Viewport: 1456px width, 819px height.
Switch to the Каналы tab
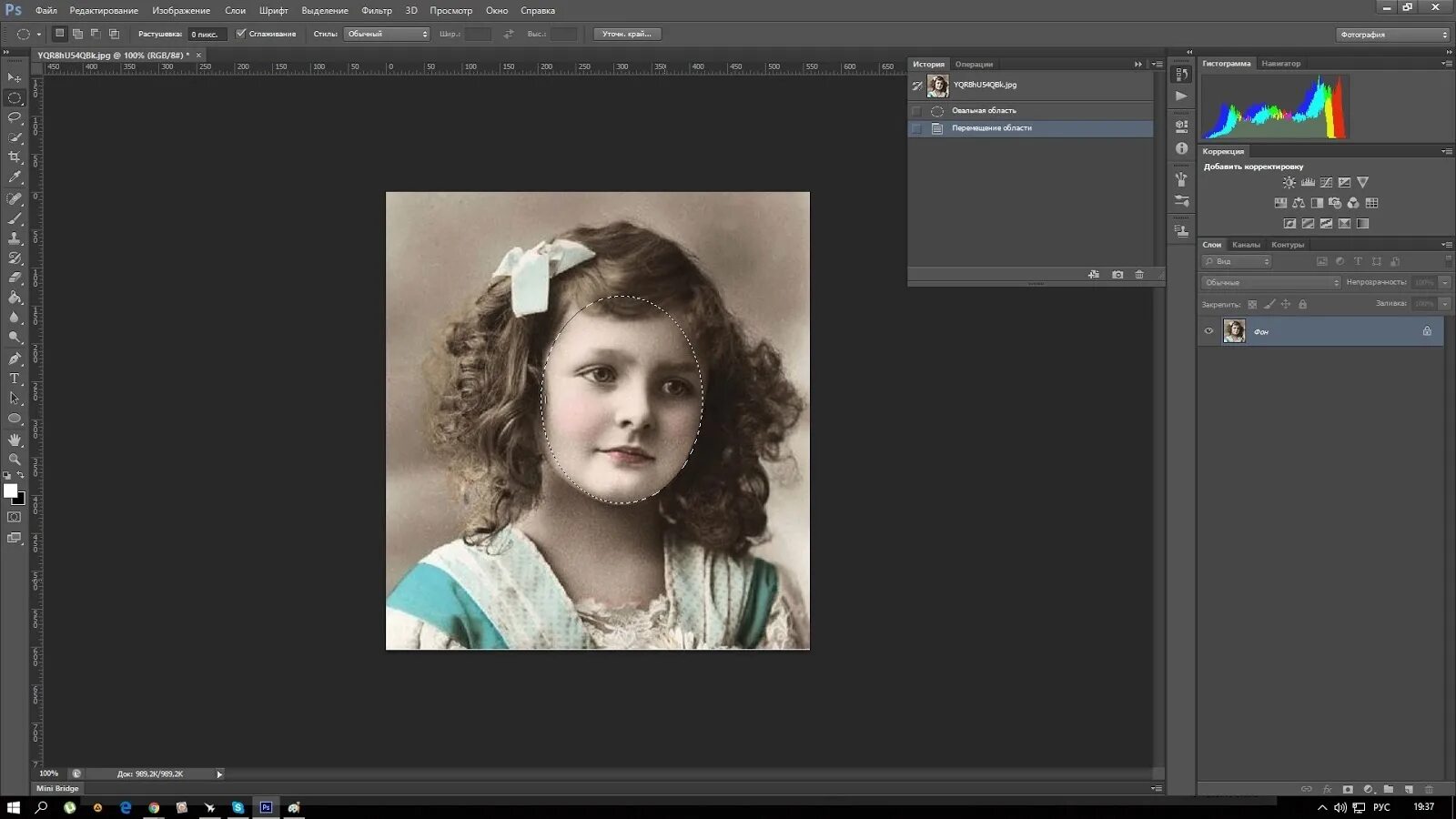click(1246, 245)
